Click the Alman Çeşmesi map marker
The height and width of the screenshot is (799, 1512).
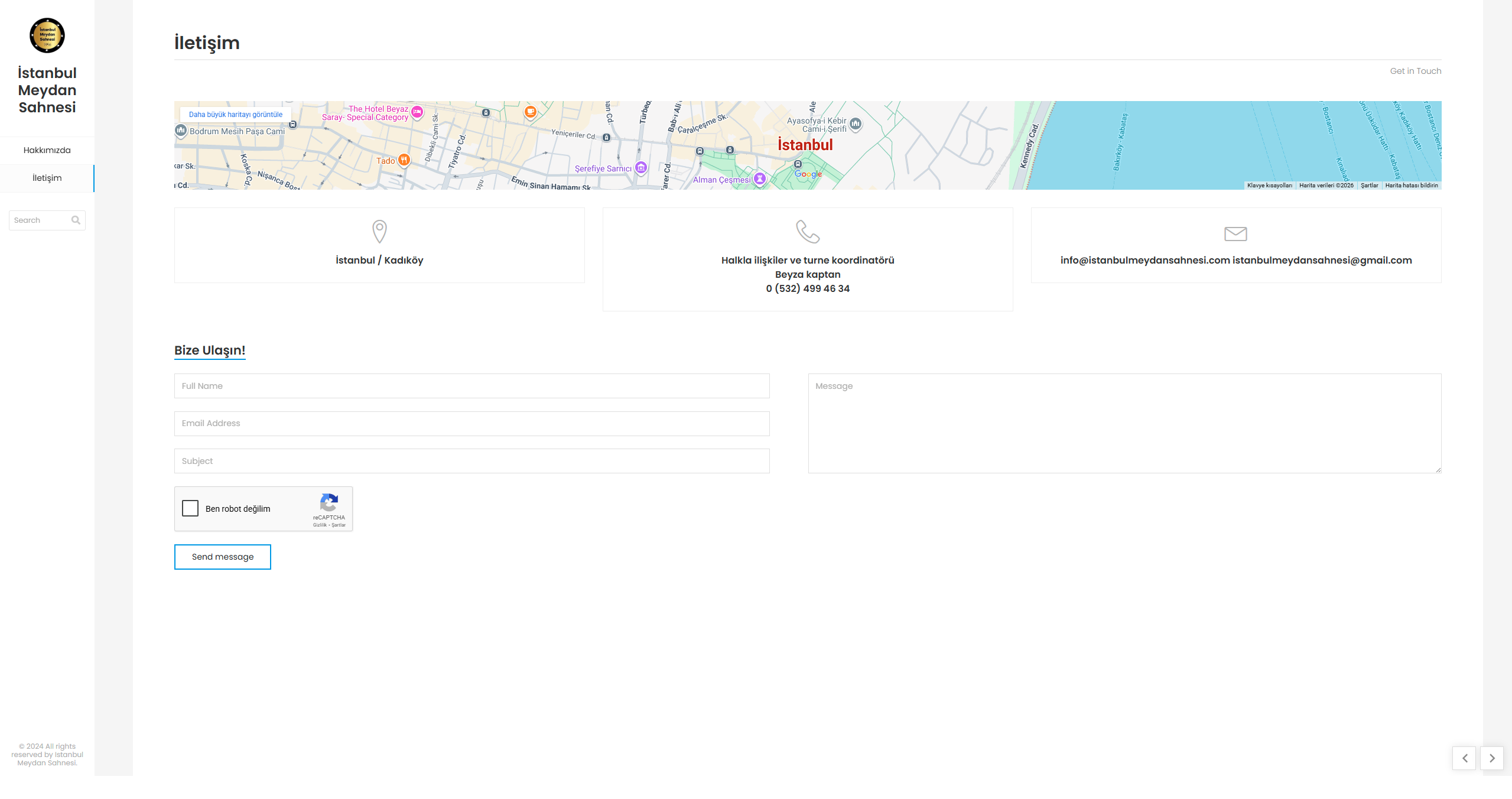point(760,178)
